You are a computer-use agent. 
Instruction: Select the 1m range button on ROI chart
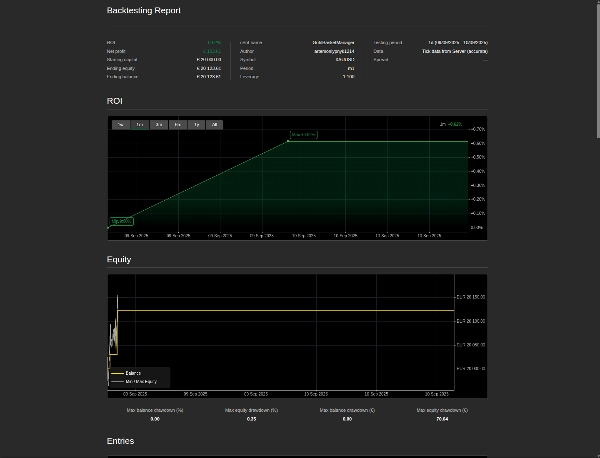point(140,125)
